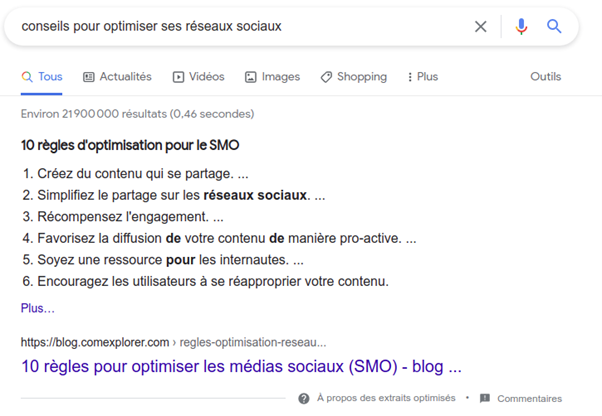Click the Shopping tag icon
The width and height of the screenshot is (602, 416).
click(326, 77)
